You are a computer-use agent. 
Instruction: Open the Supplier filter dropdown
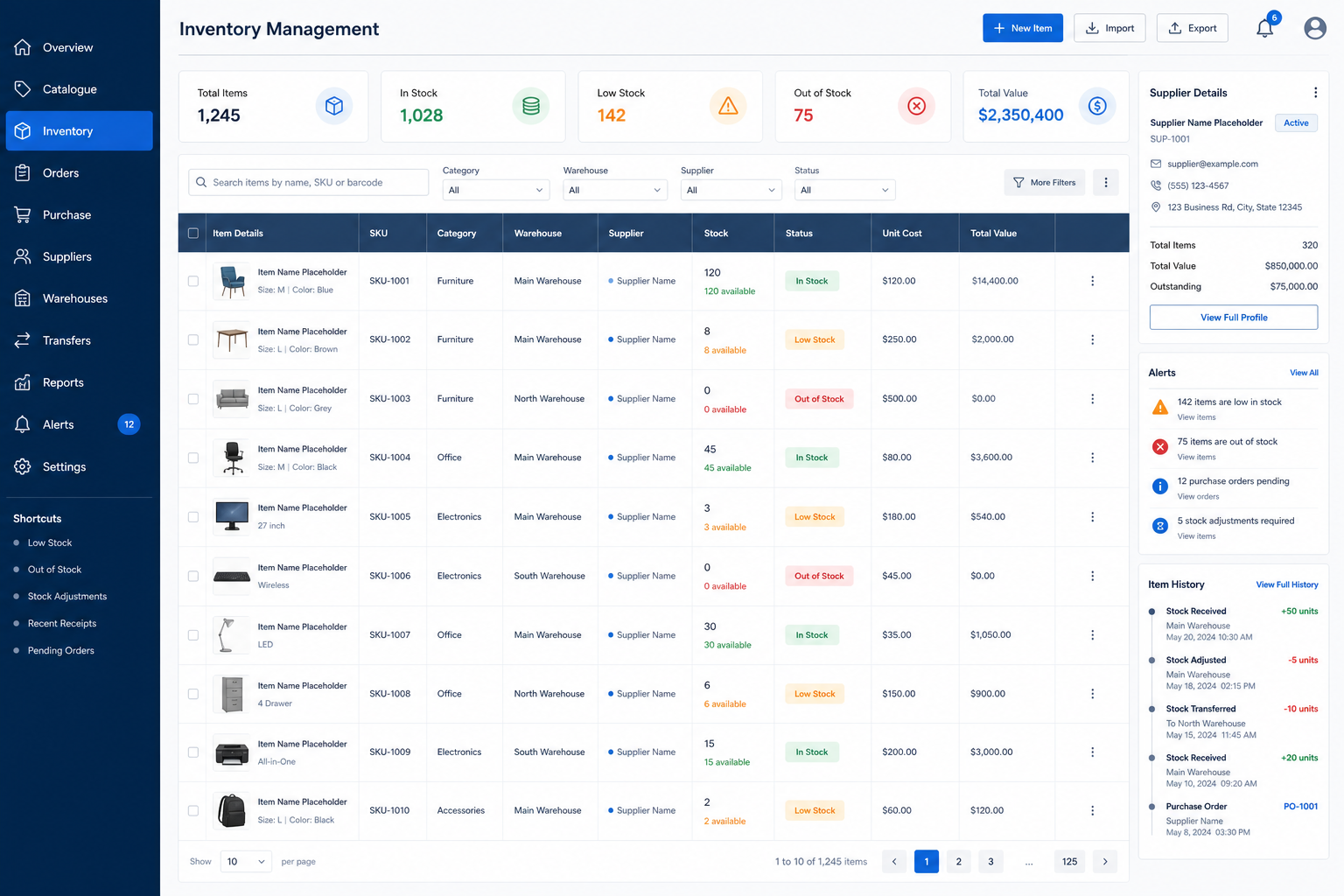731,190
